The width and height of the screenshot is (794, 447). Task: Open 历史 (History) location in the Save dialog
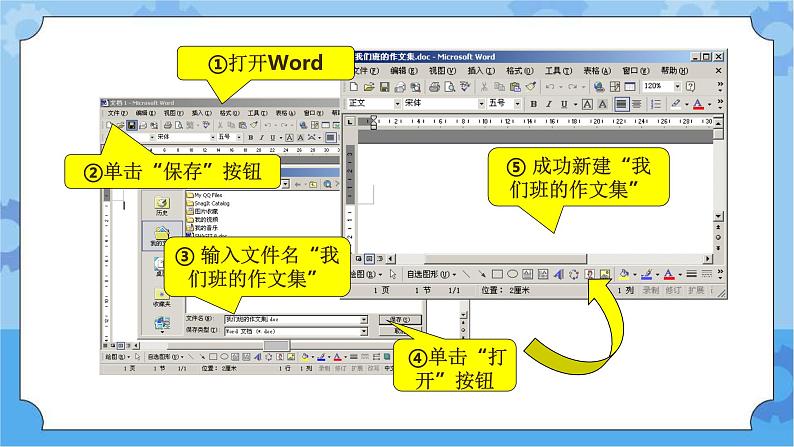162,206
